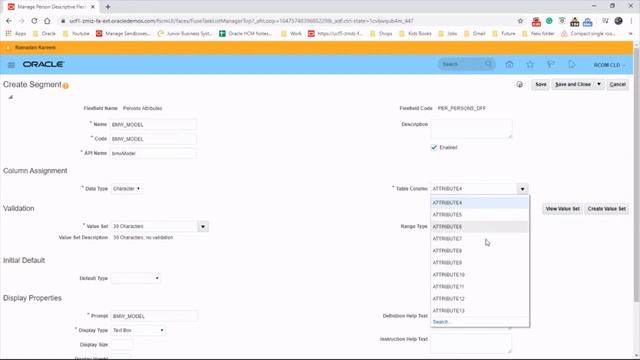Reload the page with refresh icon

pyautogui.click(x=34, y=21)
